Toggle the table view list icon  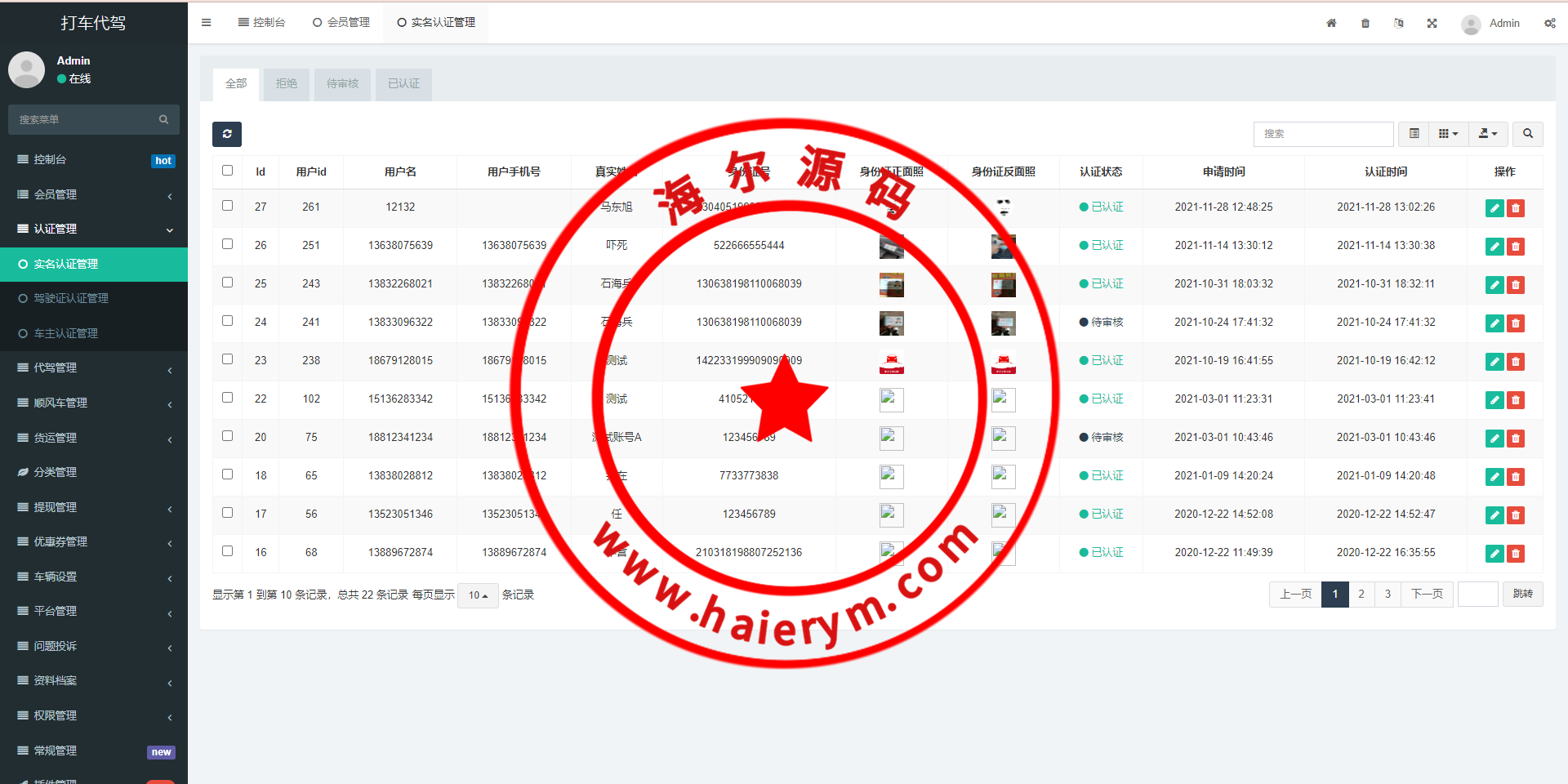point(1414,134)
